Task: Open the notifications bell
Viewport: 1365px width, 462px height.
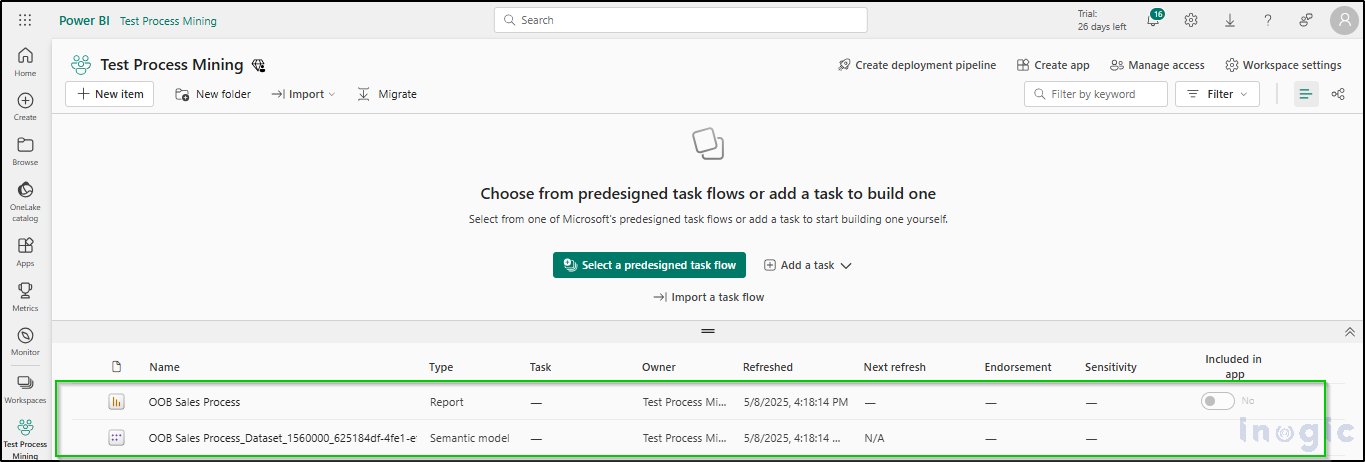Action: [x=1153, y=20]
